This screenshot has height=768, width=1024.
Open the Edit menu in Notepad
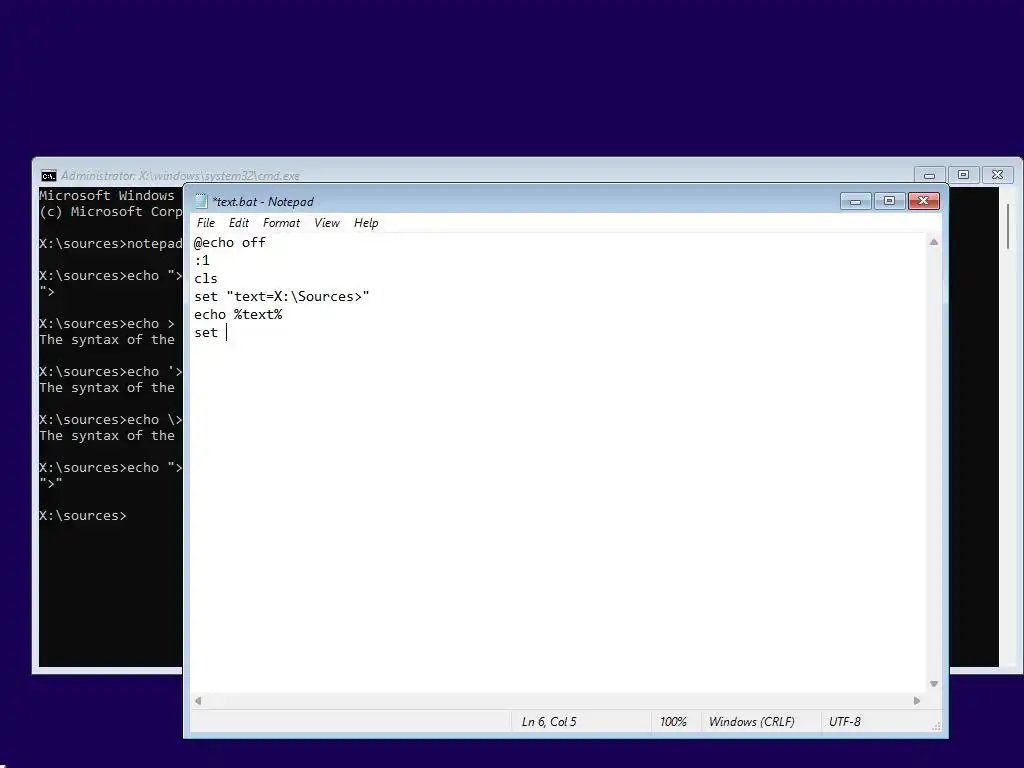[x=238, y=223]
